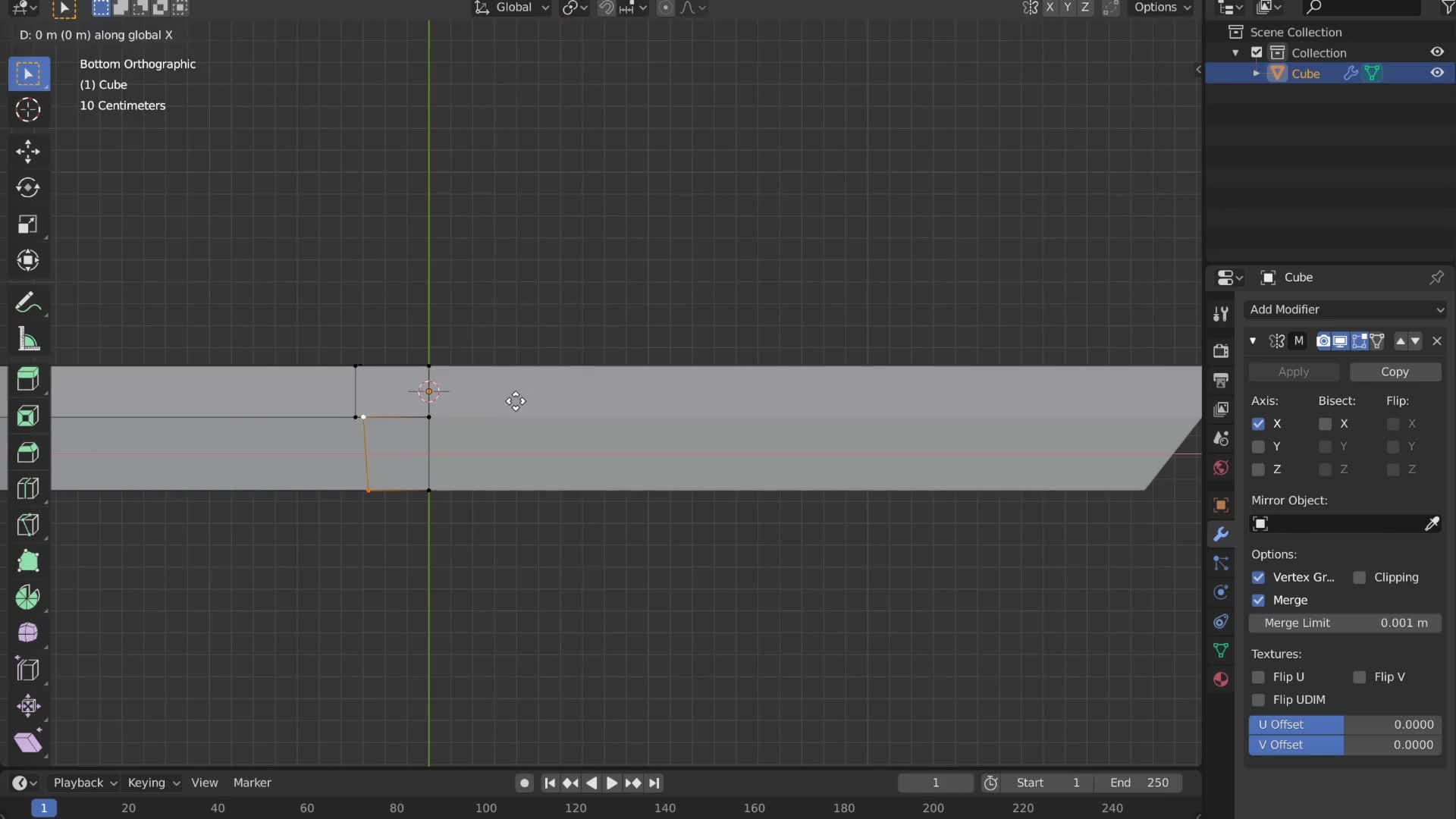Collapse the Mirror modifier panel
The image size is (1456, 819).
click(1254, 341)
